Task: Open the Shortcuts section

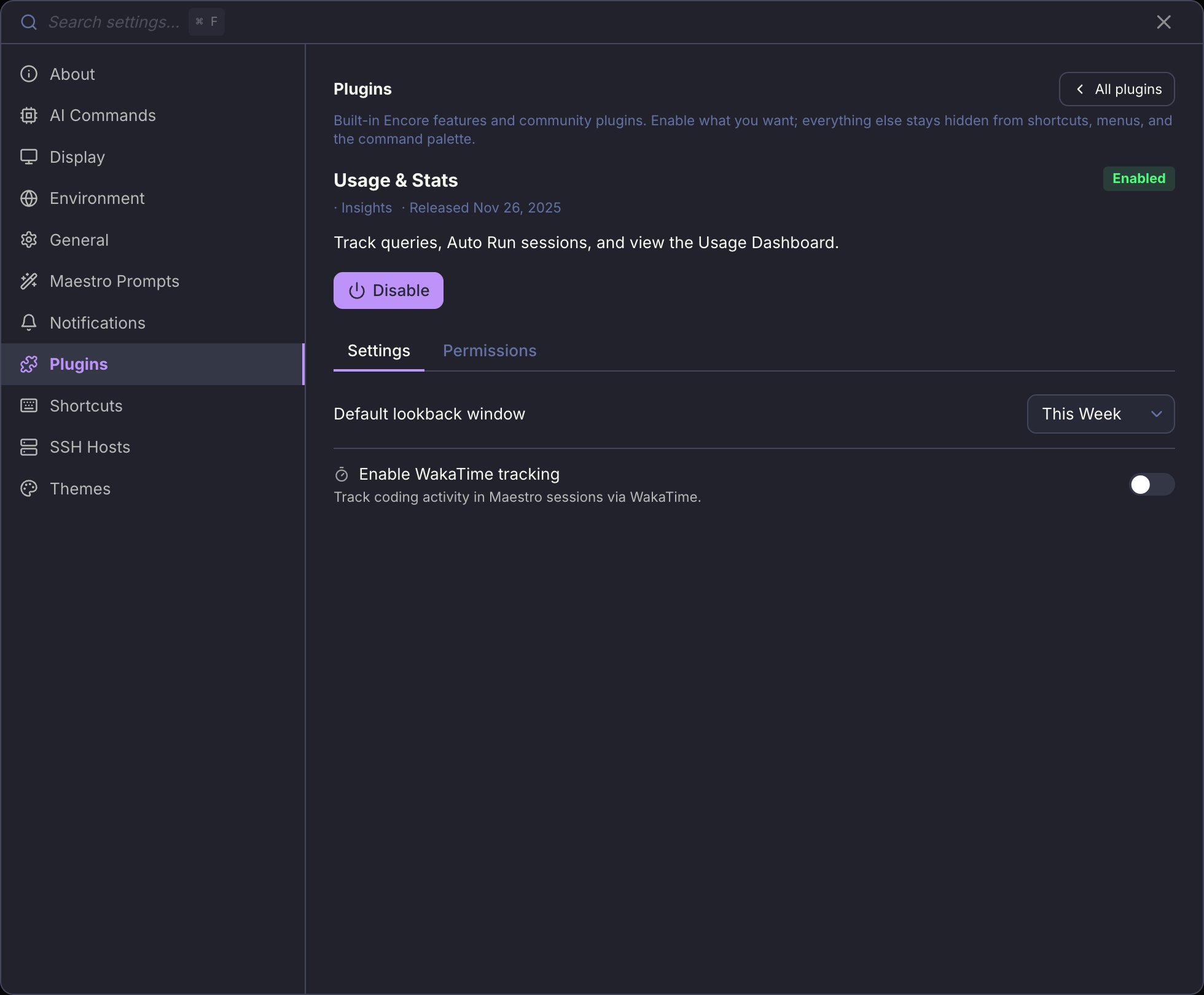Action: tap(153, 405)
